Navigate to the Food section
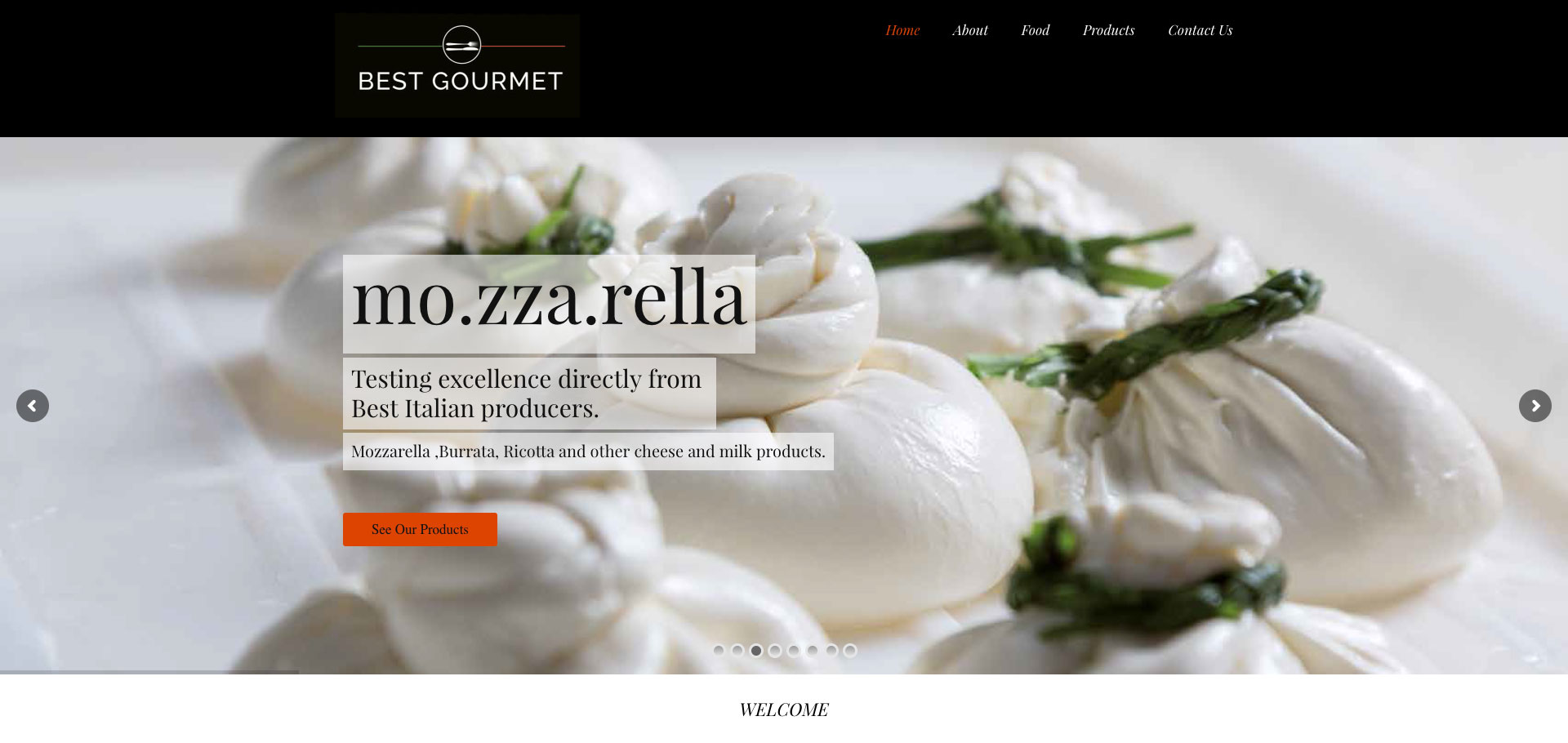The image size is (1568, 743). pyautogui.click(x=1035, y=30)
